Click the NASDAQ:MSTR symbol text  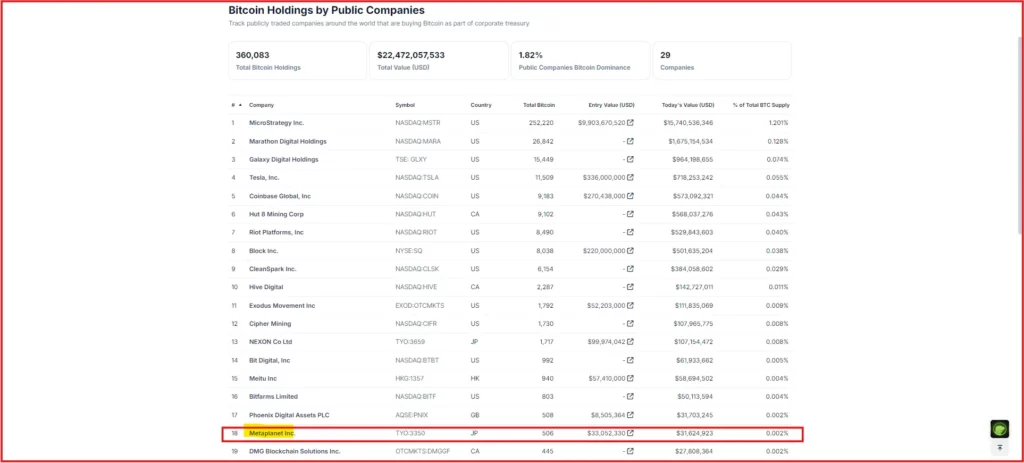pos(417,123)
